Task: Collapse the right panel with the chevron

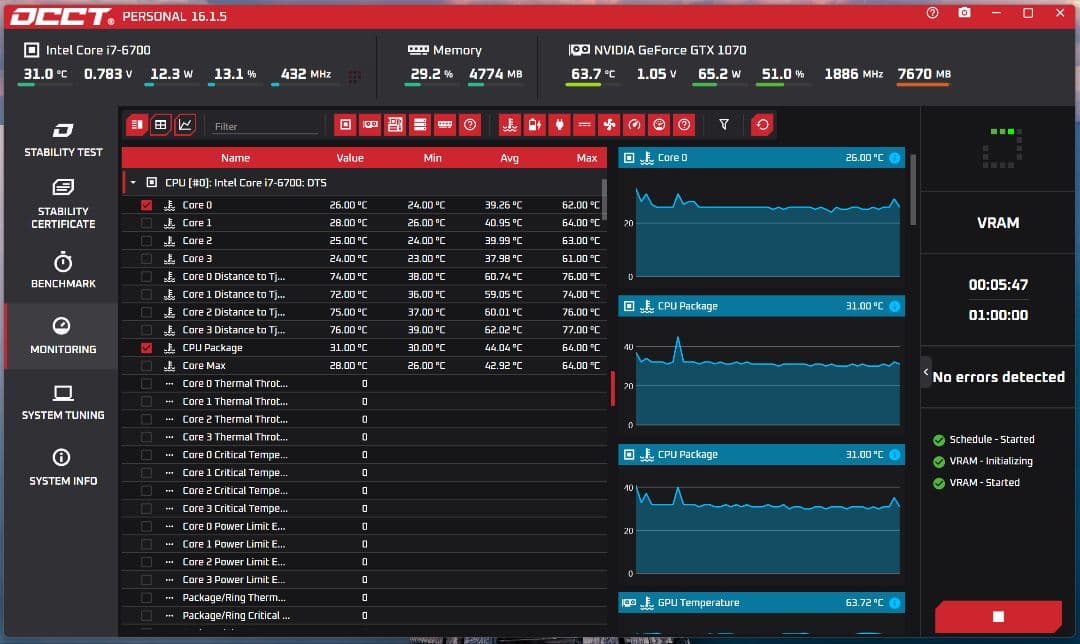Action: [x=926, y=373]
